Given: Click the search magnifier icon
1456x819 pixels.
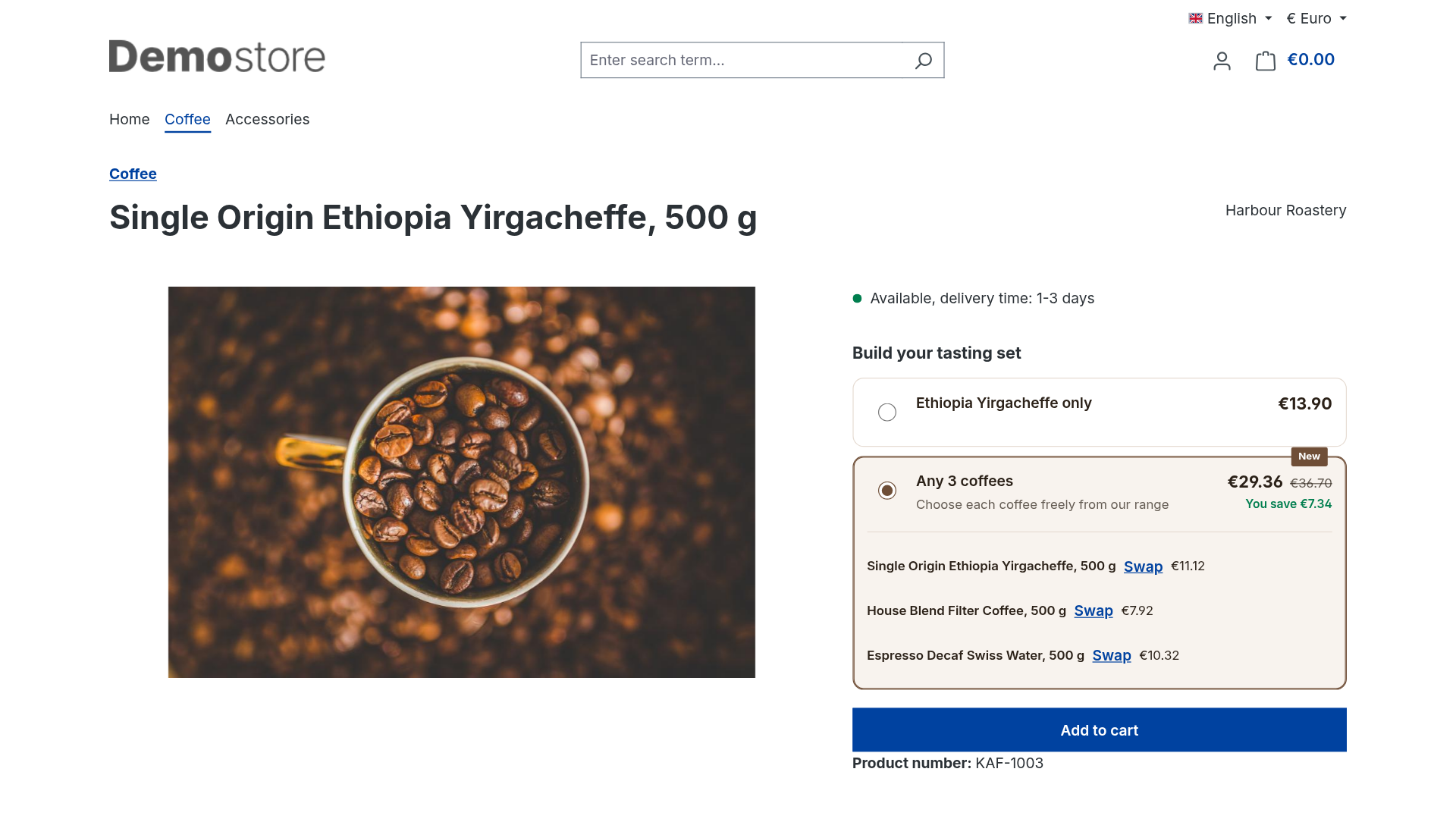Looking at the screenshot, I should [x=923, y=61].
